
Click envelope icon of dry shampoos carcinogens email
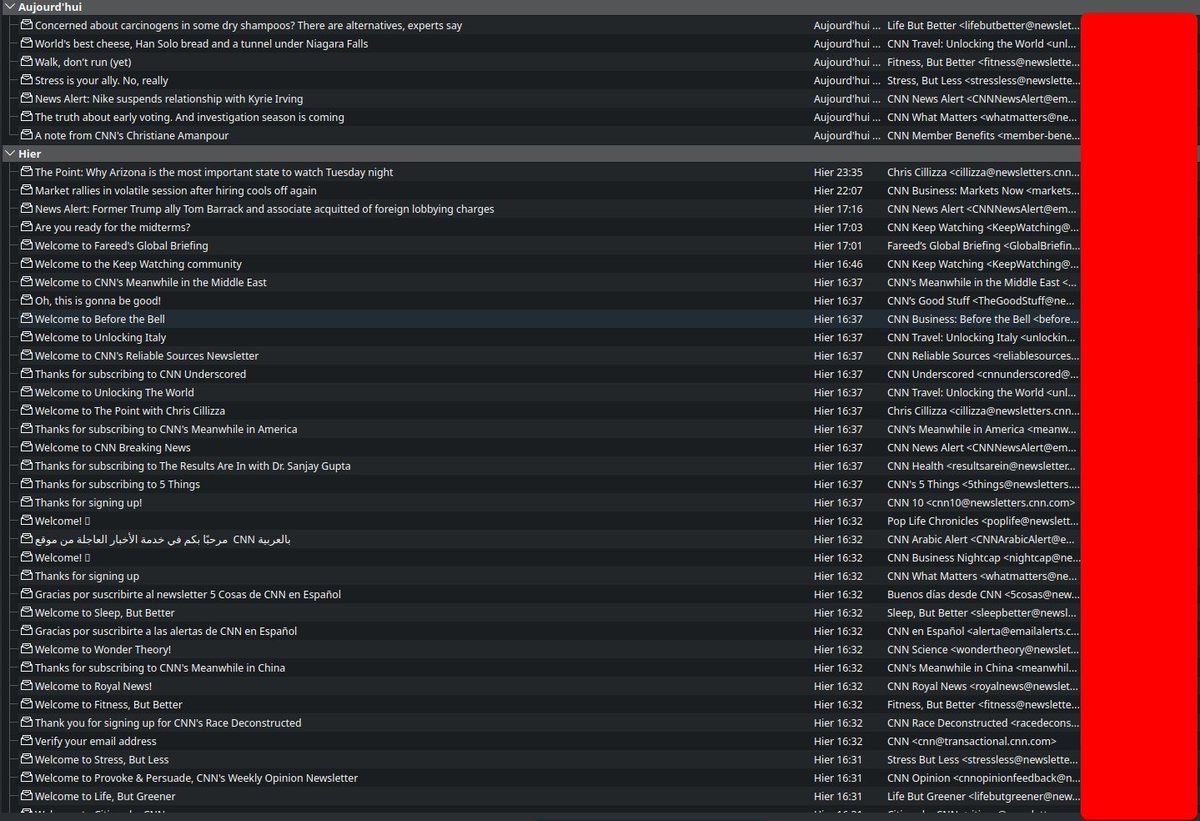[27, 25]
